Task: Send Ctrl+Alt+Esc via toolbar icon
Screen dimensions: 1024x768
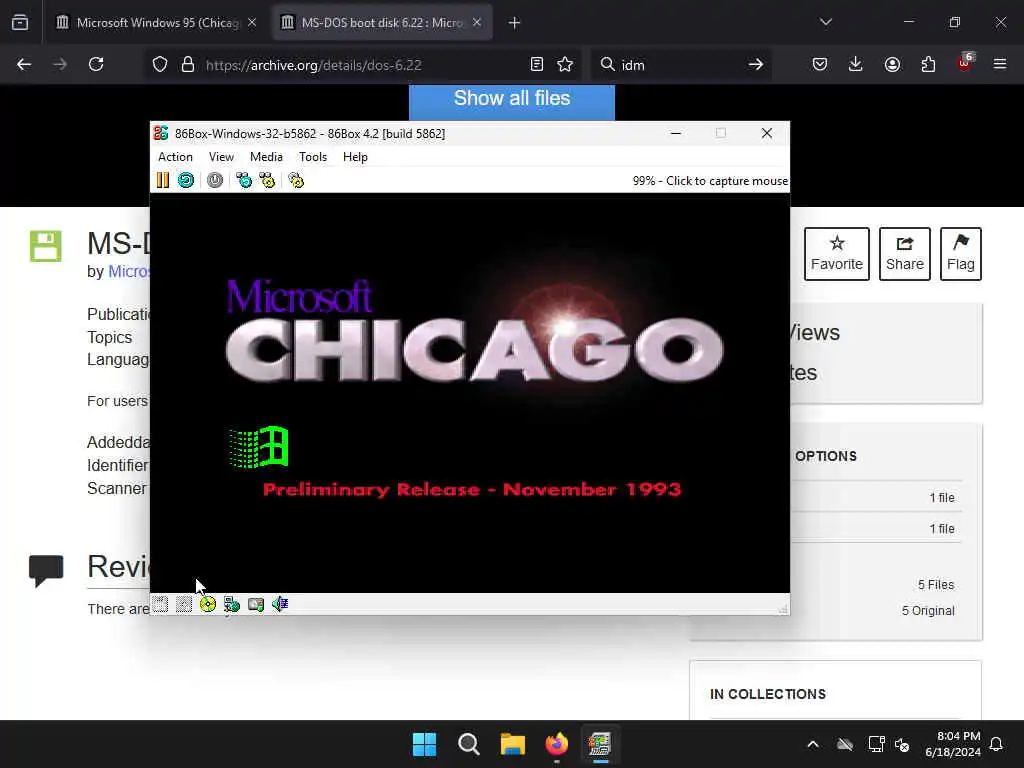Action: click(267, 180)
